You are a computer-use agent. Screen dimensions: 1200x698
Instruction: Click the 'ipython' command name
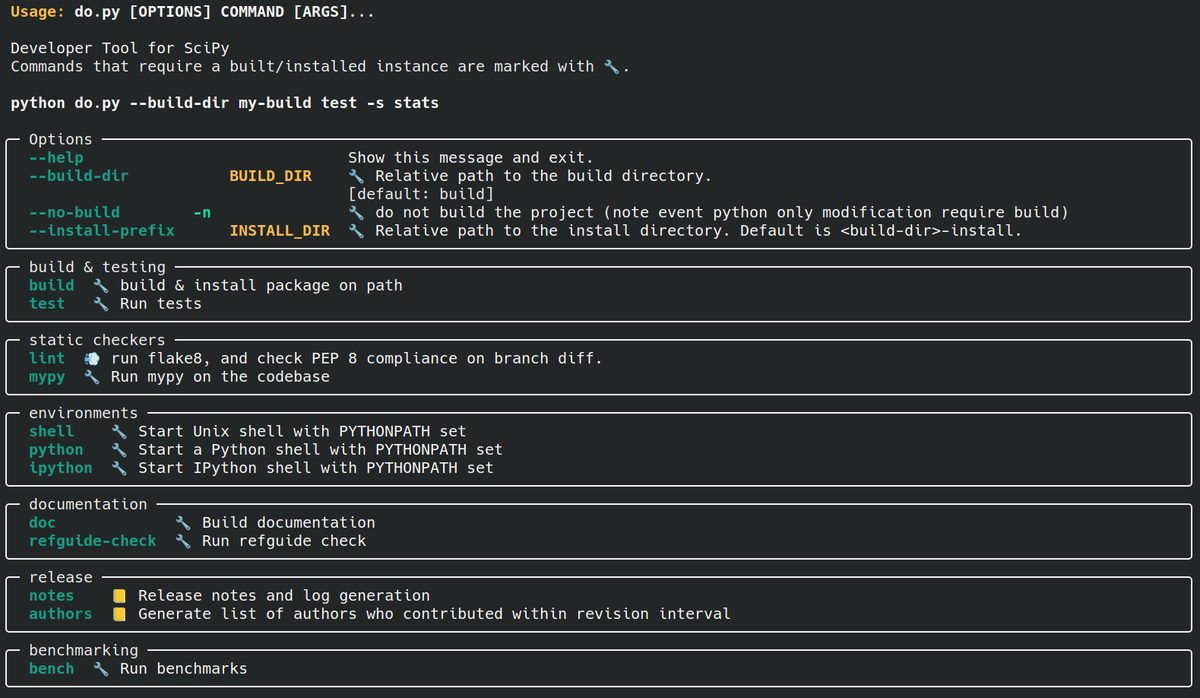[61, 468]
